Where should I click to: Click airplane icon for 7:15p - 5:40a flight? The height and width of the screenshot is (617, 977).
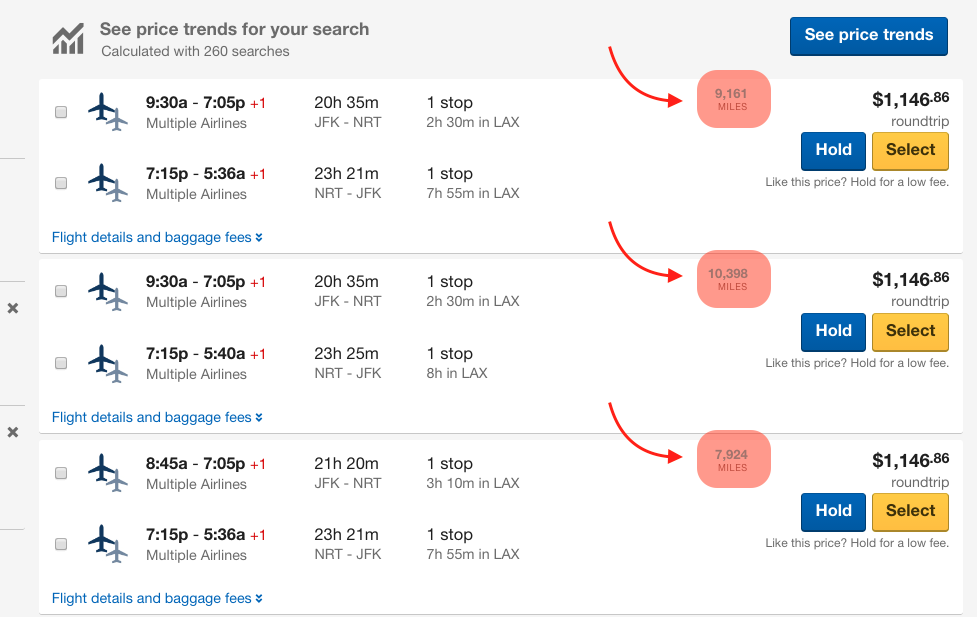(108, 363)
